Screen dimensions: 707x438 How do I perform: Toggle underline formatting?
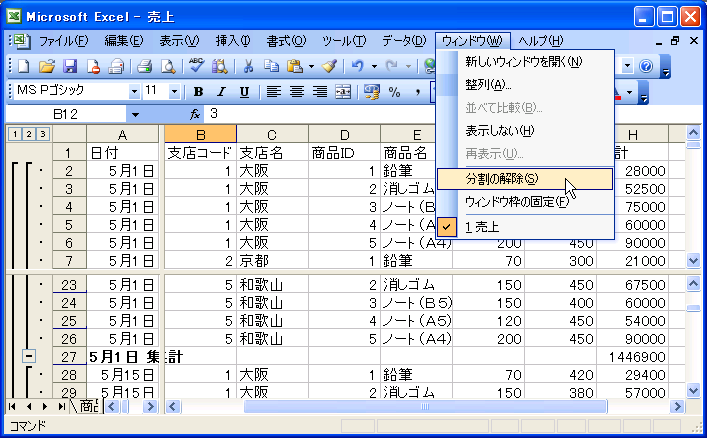tap(244, 92)
